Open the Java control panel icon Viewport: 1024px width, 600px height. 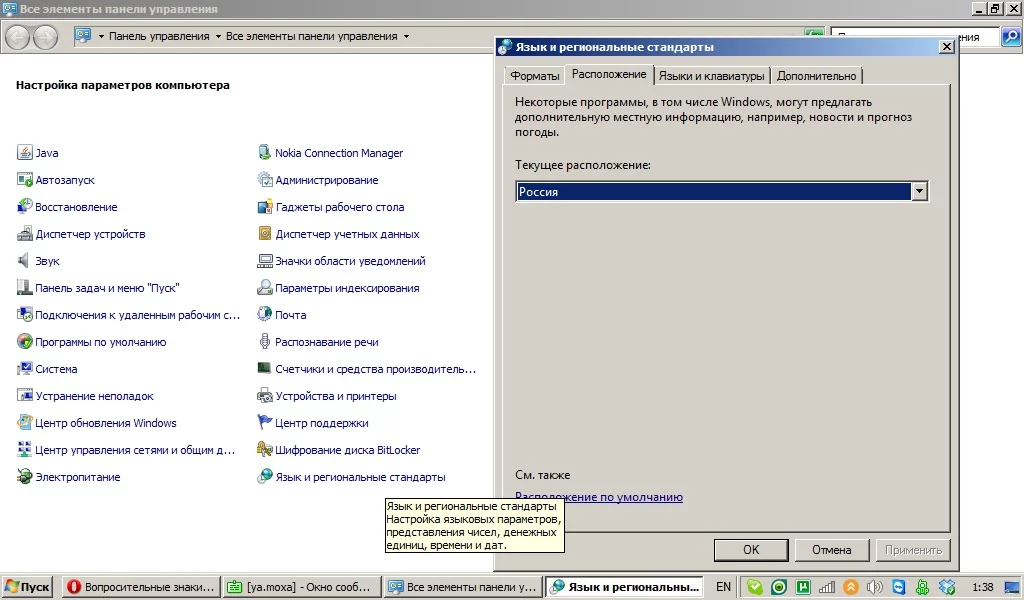coord(25,153)
